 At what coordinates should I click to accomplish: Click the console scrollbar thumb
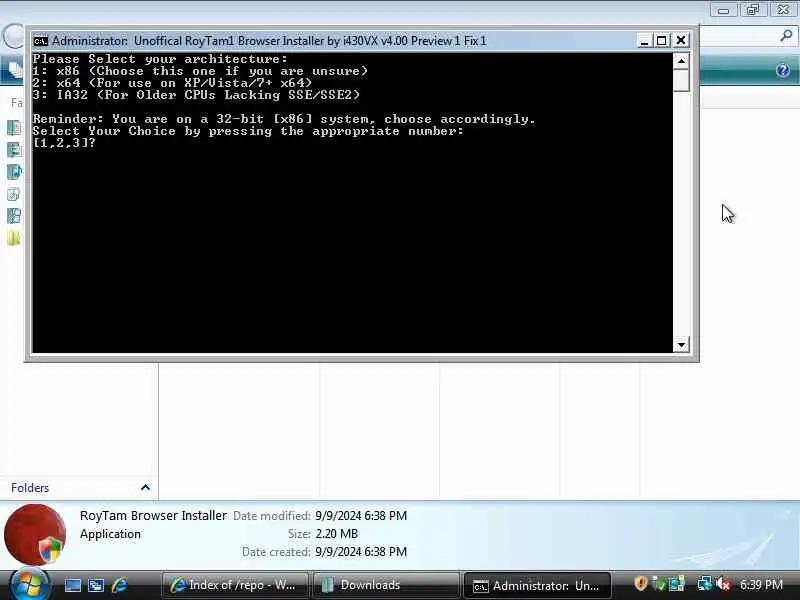click(x=681, y=81)
